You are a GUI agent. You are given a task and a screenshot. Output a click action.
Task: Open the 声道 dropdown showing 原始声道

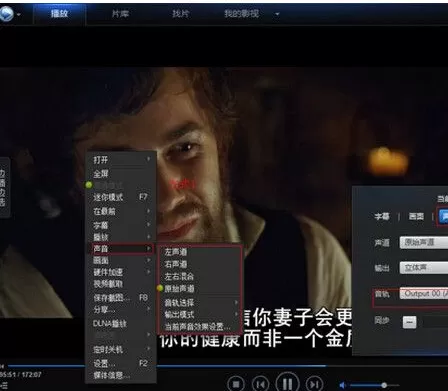click(424, 242)
